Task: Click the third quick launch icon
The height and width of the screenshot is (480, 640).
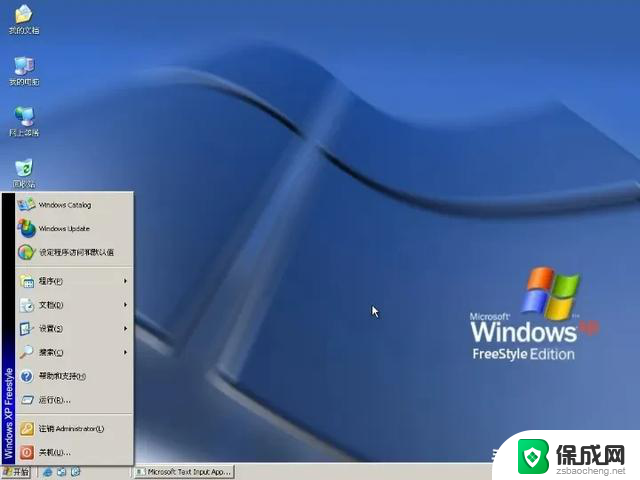Action: (x=76, y=472)
